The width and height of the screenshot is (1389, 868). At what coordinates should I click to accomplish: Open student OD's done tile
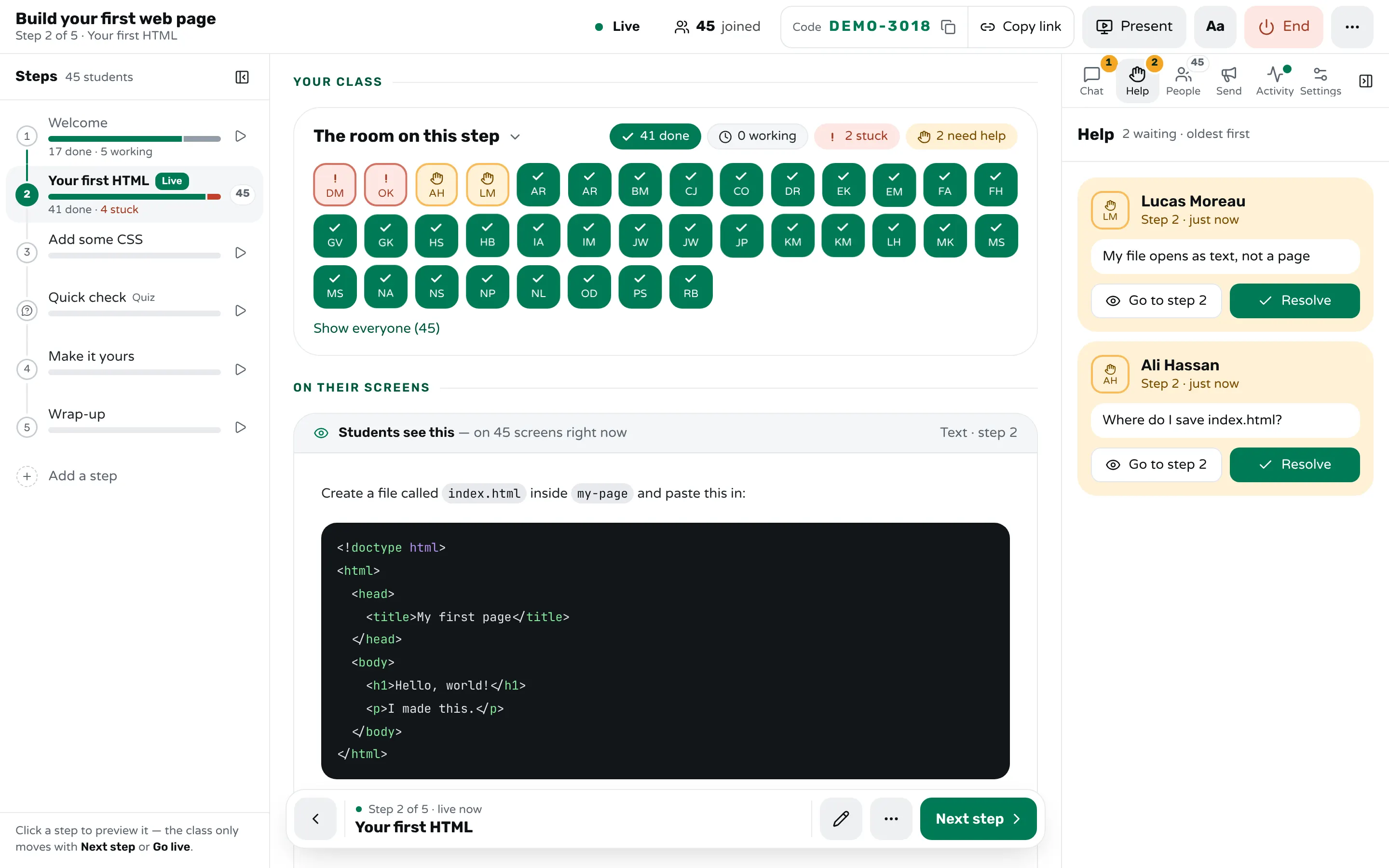point(589,286)
